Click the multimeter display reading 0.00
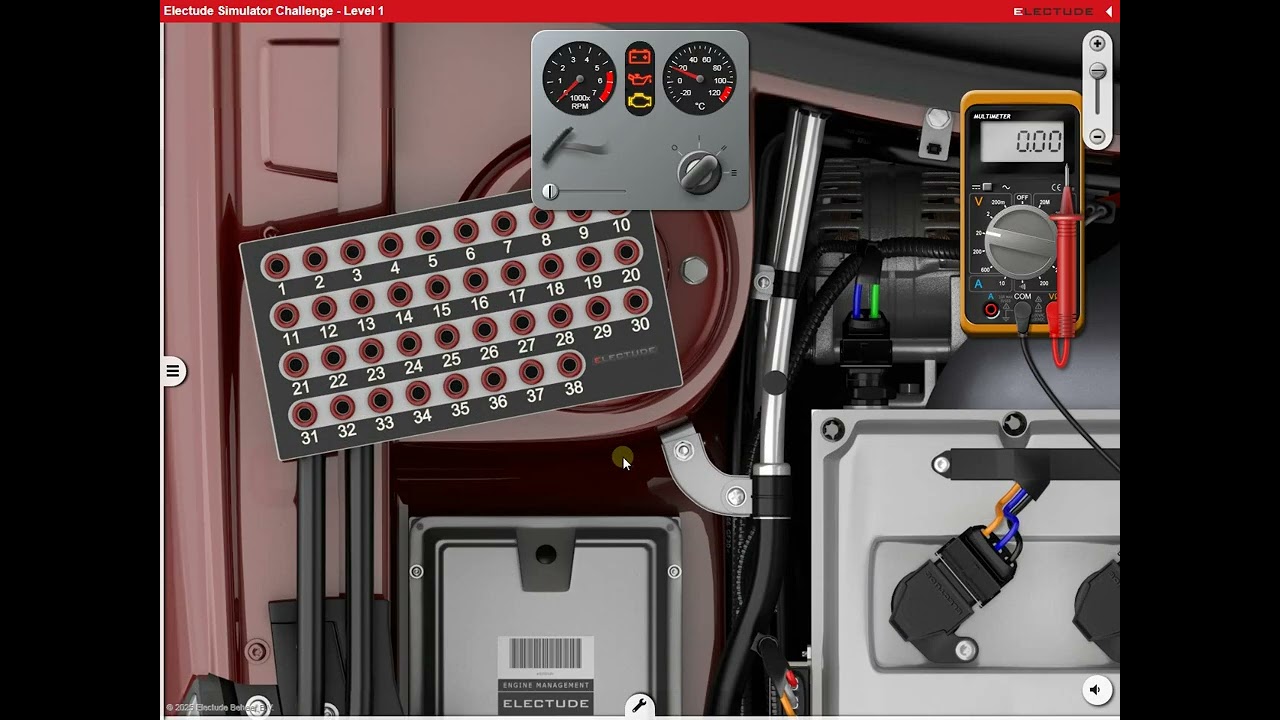 (x=1021, y=142)
